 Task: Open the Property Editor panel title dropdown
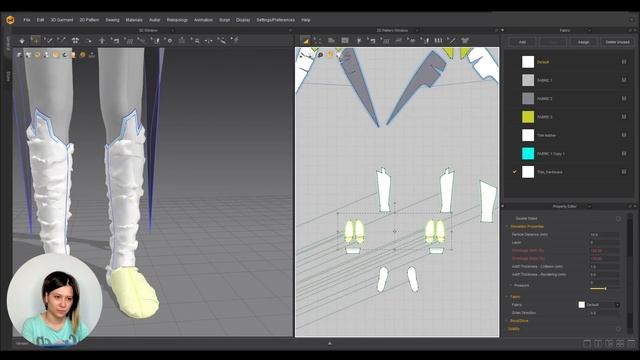589,207
